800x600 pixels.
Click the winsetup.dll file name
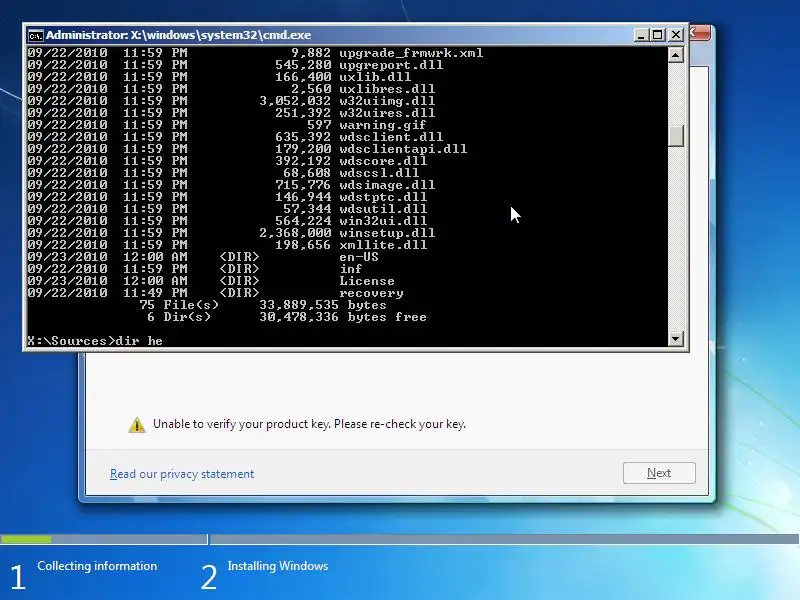pyautogui.click(x=387, y=233)
